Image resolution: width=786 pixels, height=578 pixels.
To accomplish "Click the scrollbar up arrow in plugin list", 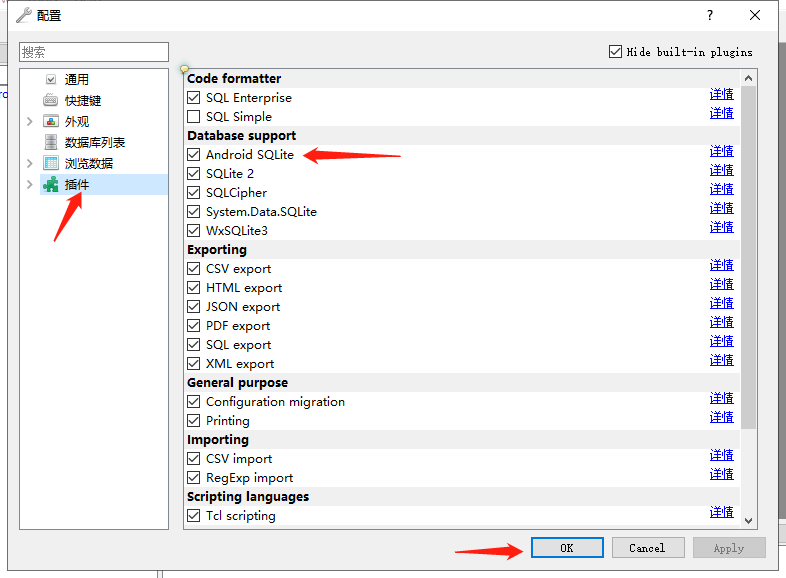I will 748,78.
